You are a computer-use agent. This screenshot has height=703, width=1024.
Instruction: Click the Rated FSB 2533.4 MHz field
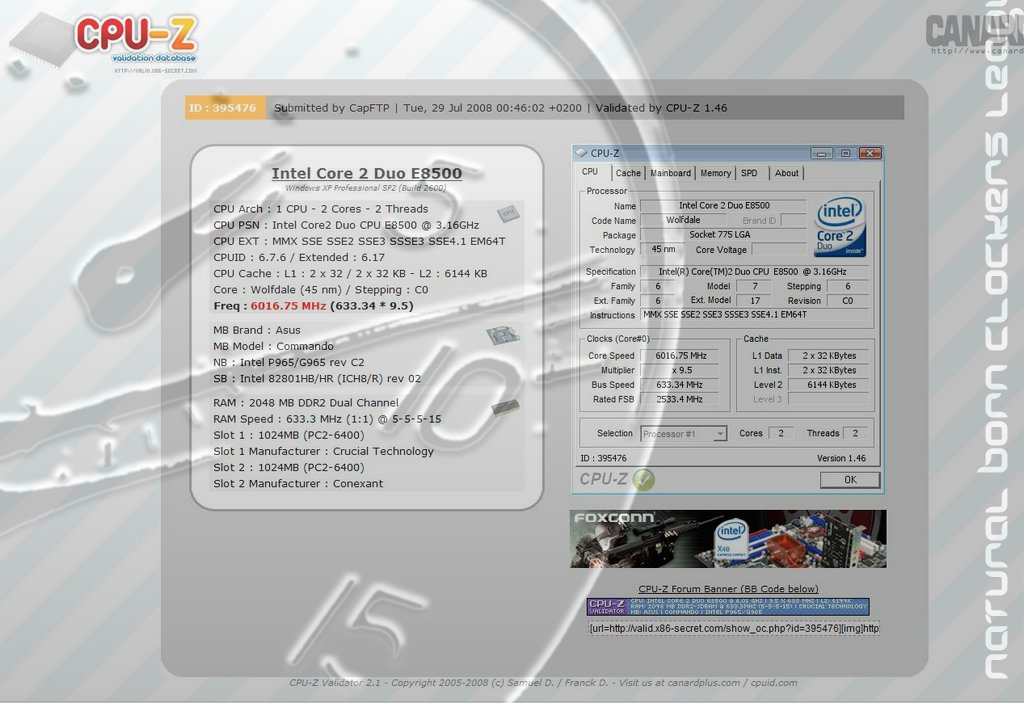[679, 399]
